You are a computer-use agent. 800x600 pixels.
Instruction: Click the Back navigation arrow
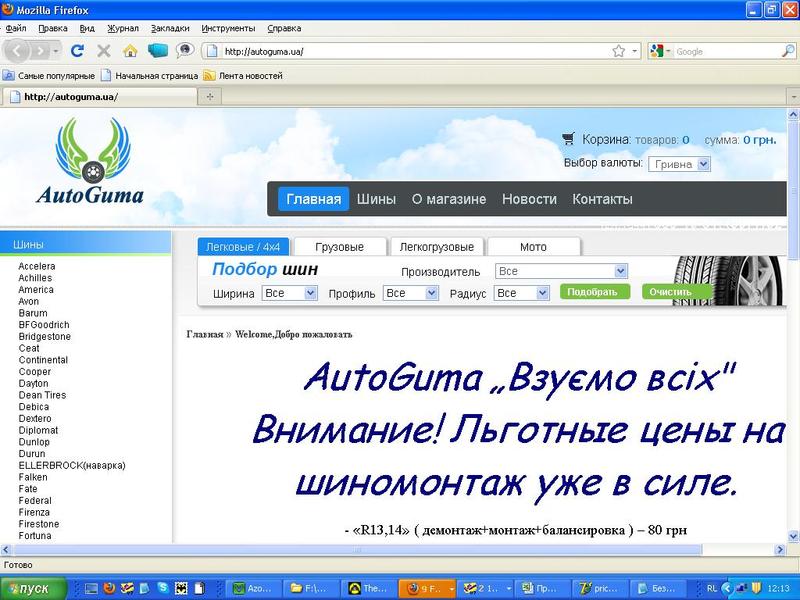(20, 51)
